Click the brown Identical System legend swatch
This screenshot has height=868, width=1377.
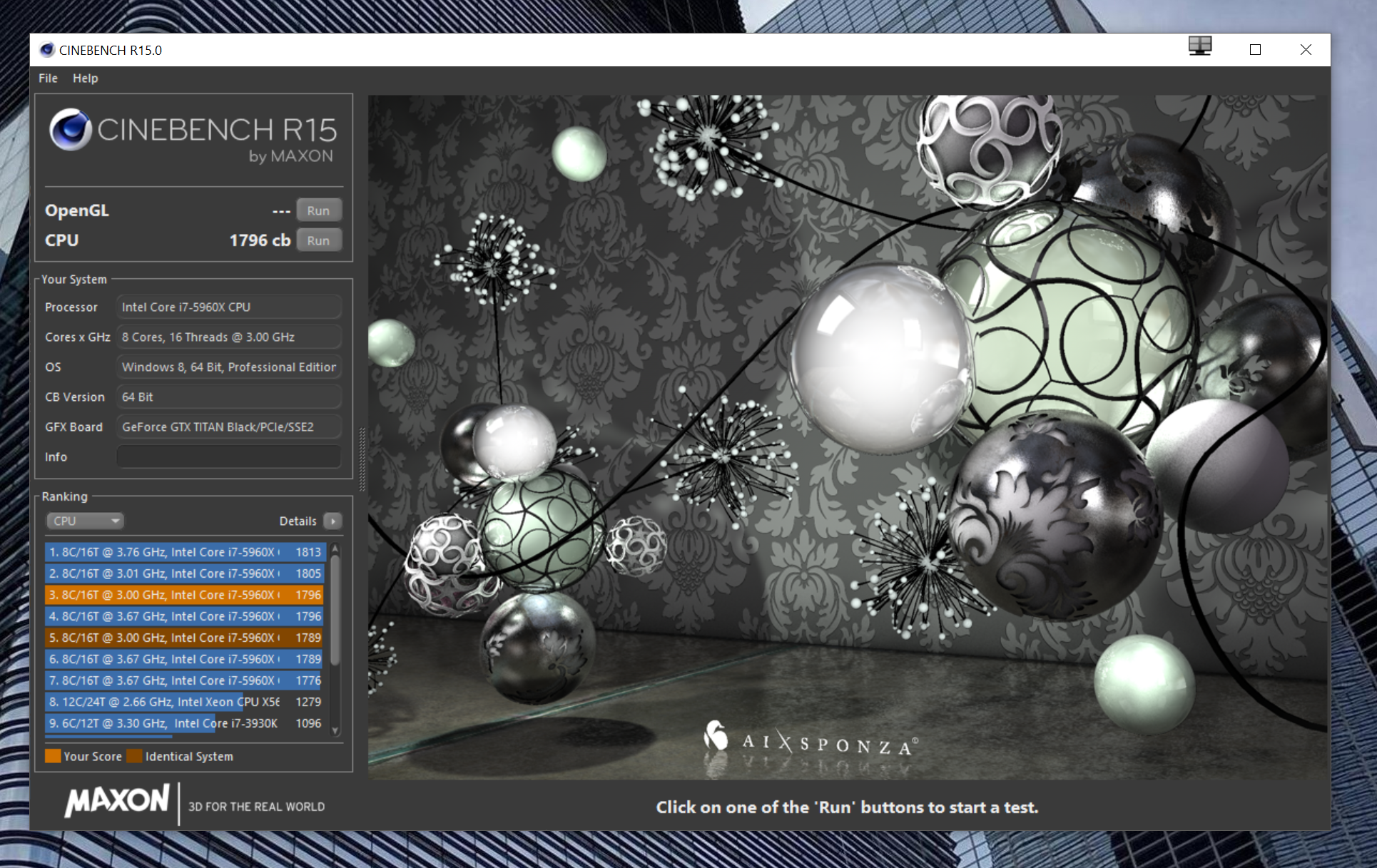coord(134,756)
